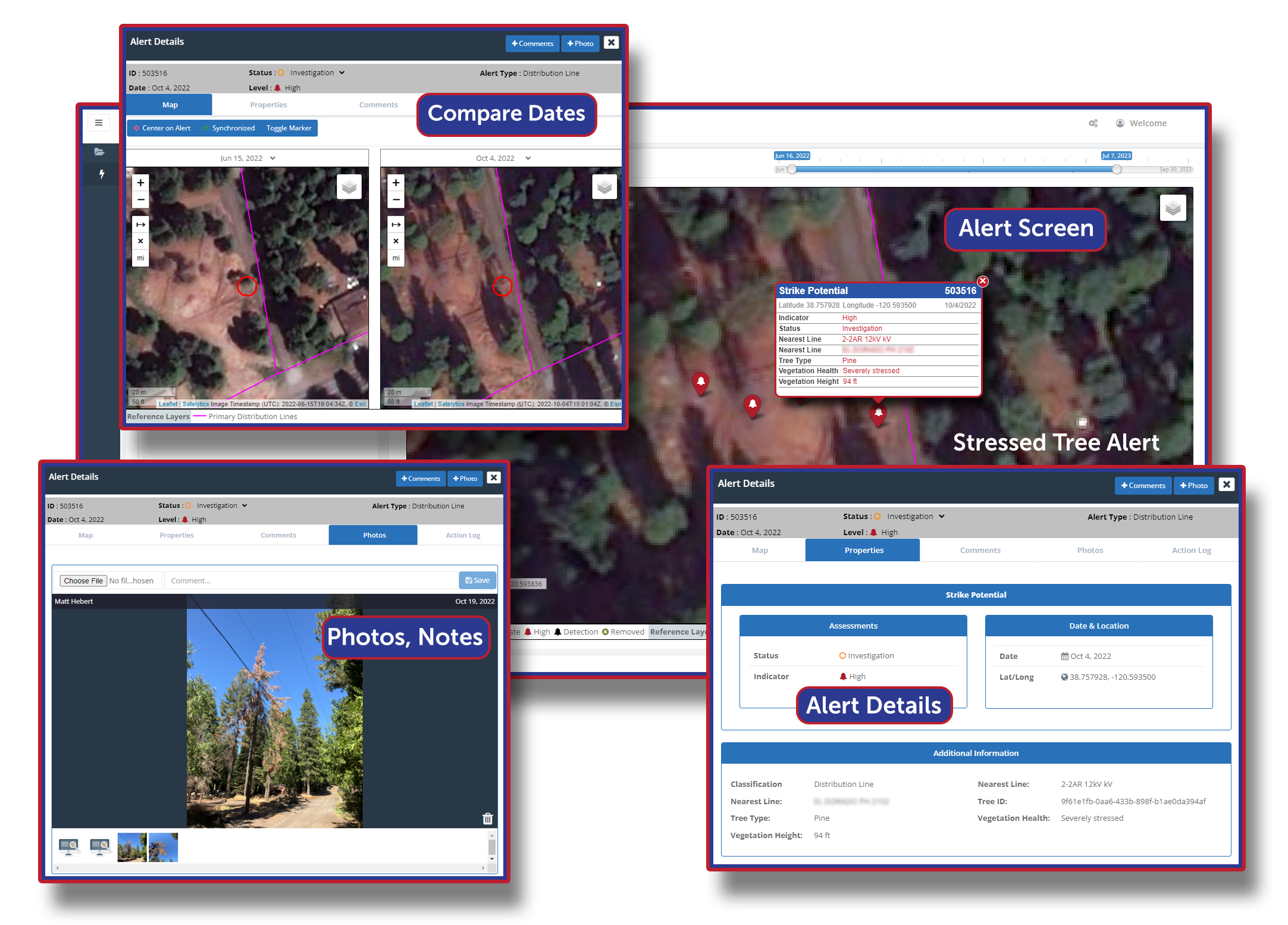Open the folder icon in left sidebar
Screen dimensions: 1288x925
coord(99,152)
